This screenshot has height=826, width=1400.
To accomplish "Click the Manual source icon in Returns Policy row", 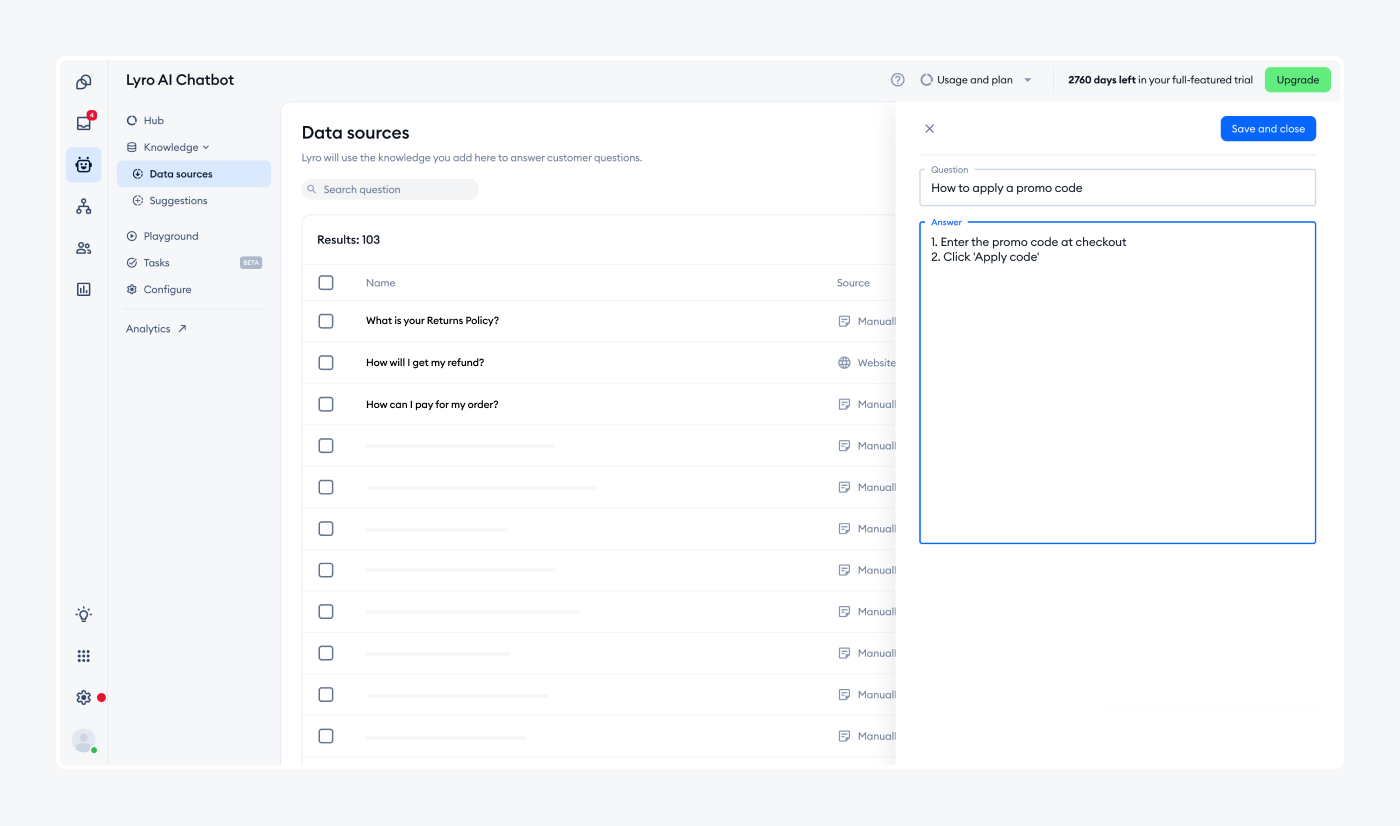I will 844,321.
